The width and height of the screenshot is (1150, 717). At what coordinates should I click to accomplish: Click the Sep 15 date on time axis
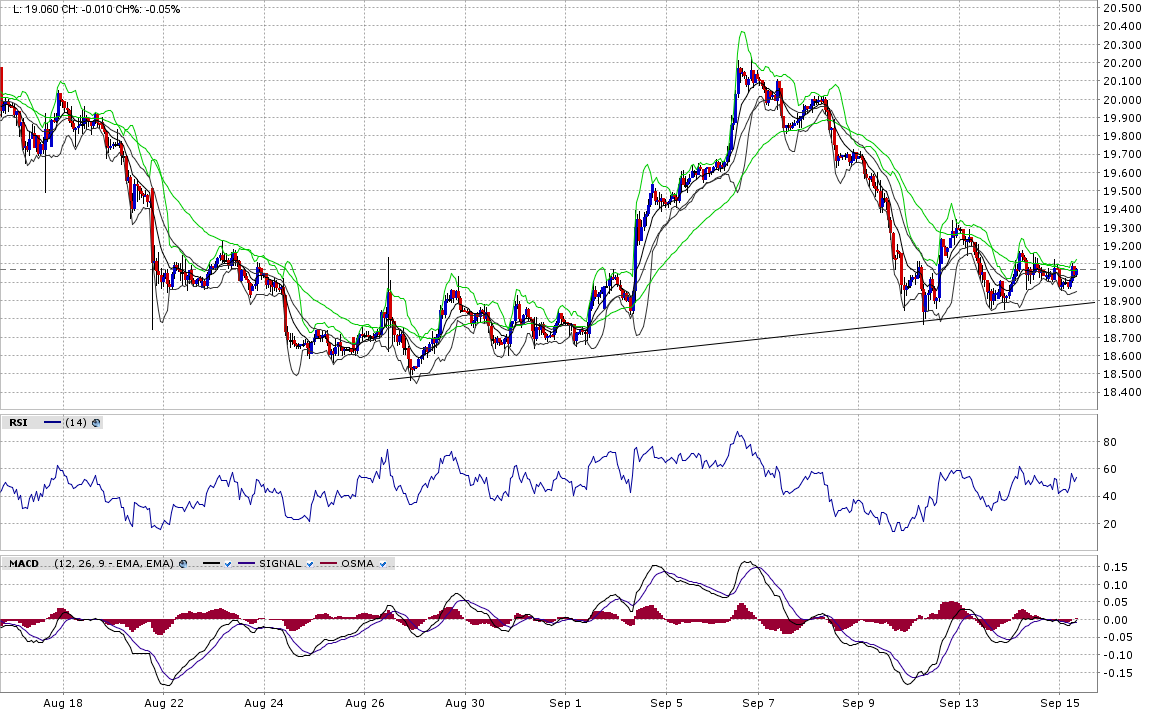(x=1062, y=704)
